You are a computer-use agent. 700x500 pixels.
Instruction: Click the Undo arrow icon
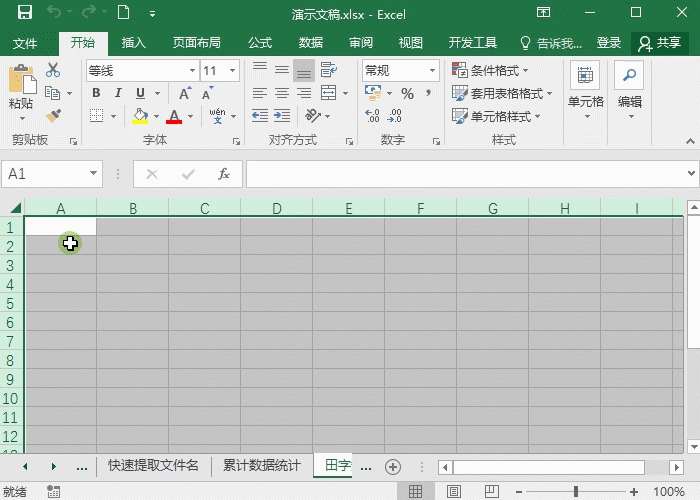coord(54,12)
